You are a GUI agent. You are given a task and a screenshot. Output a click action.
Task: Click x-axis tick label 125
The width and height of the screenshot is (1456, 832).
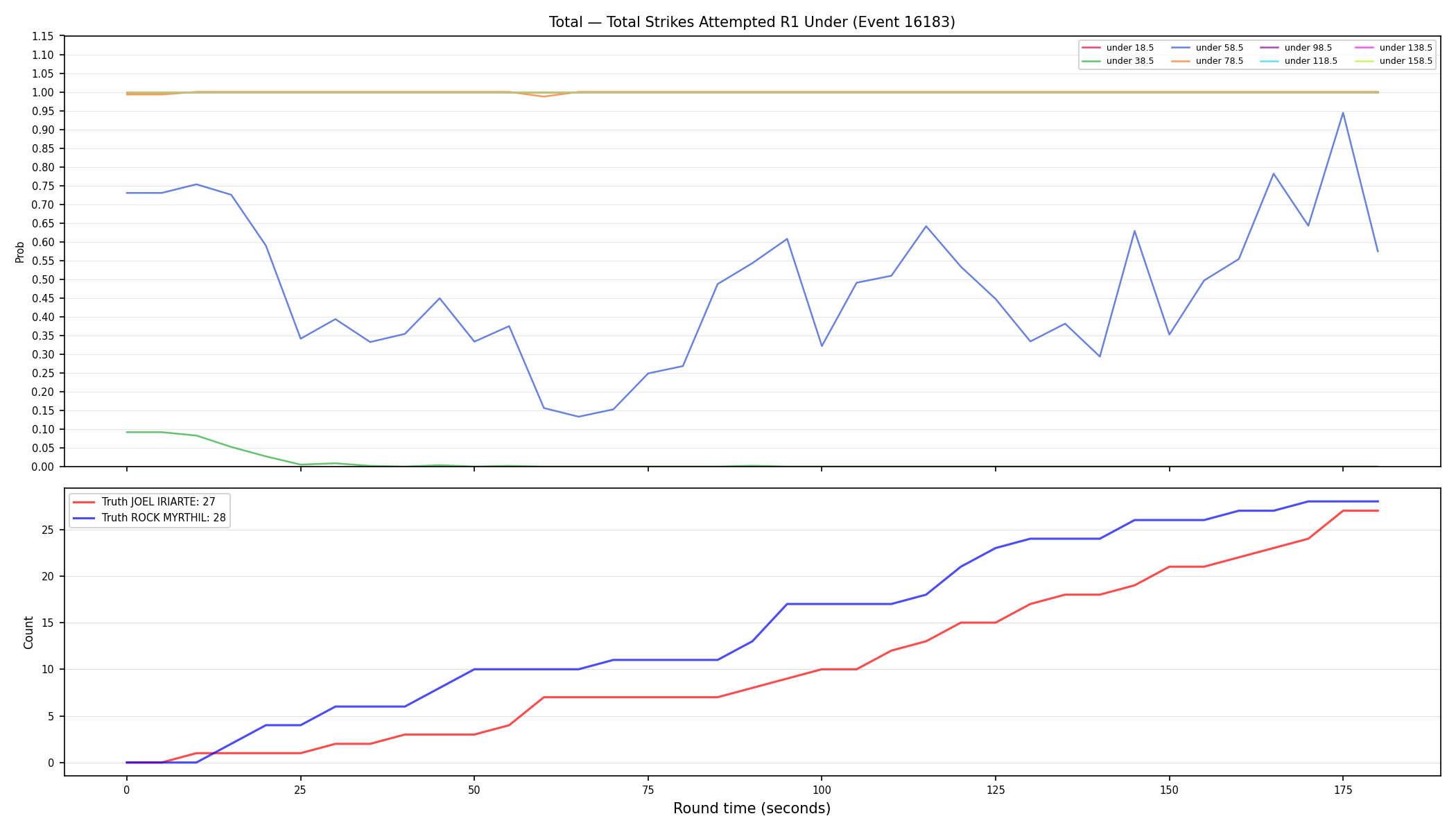(x=996, y=789)
